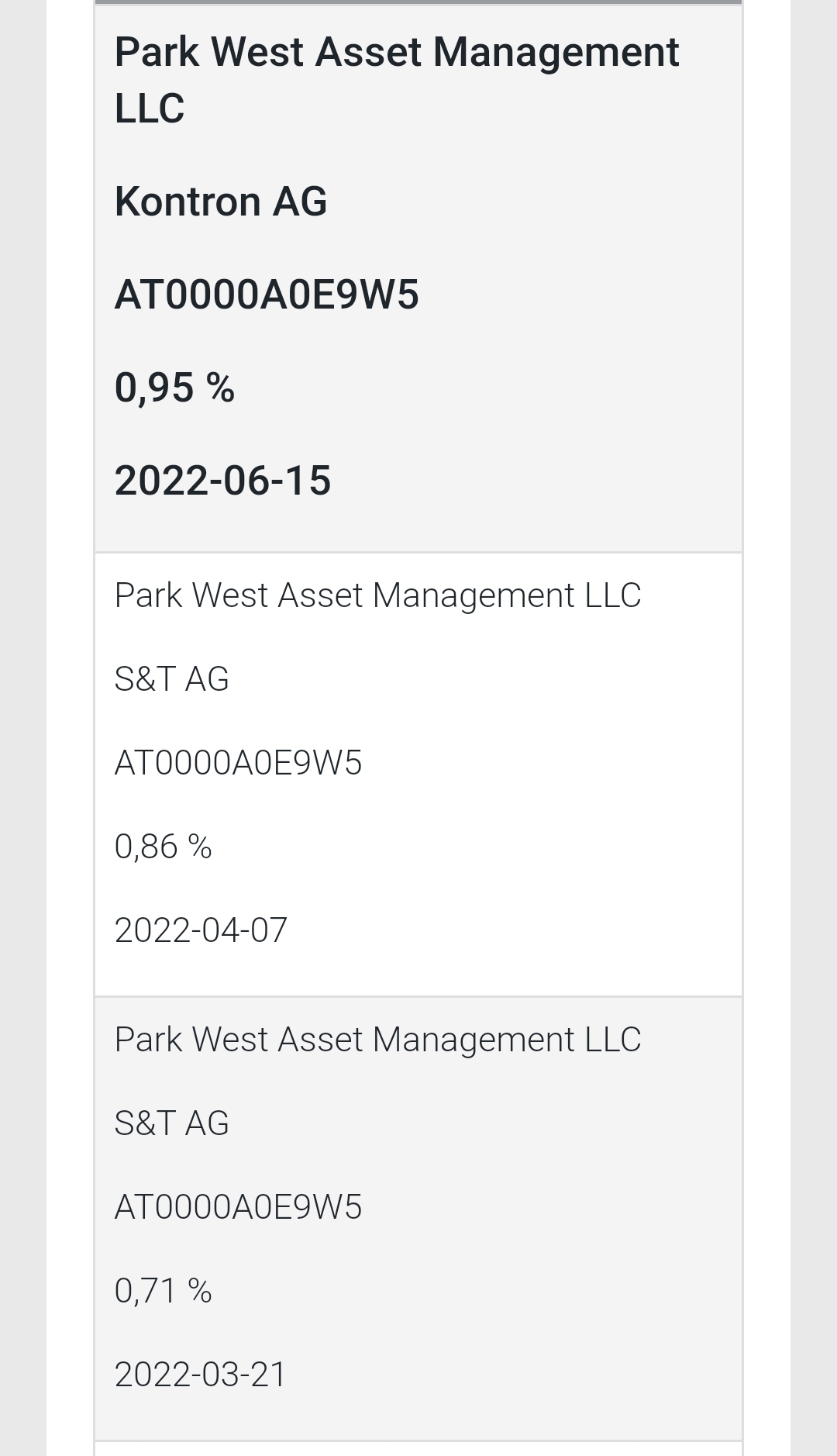Select the bold date 2022-06-15
837x1456 pixels.
point(222,481)
